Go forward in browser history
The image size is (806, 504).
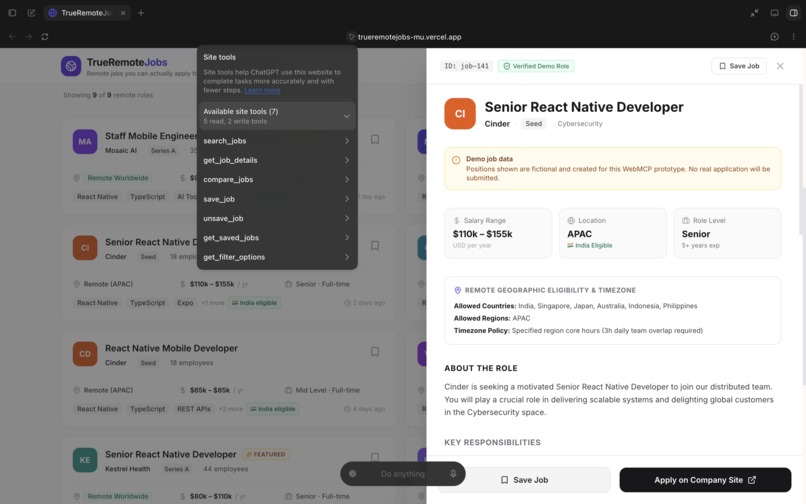pos(29,37)
